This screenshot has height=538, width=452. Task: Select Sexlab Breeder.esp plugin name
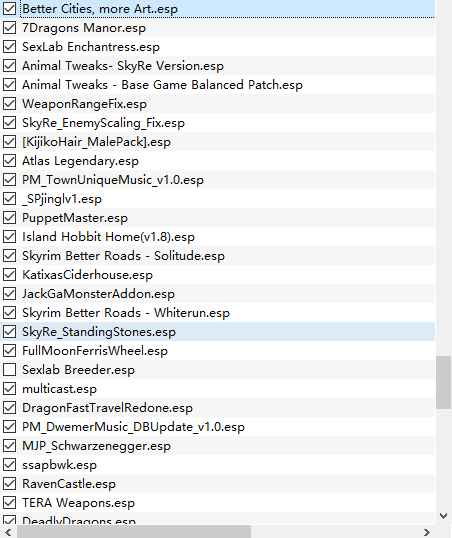coord(79,370)
